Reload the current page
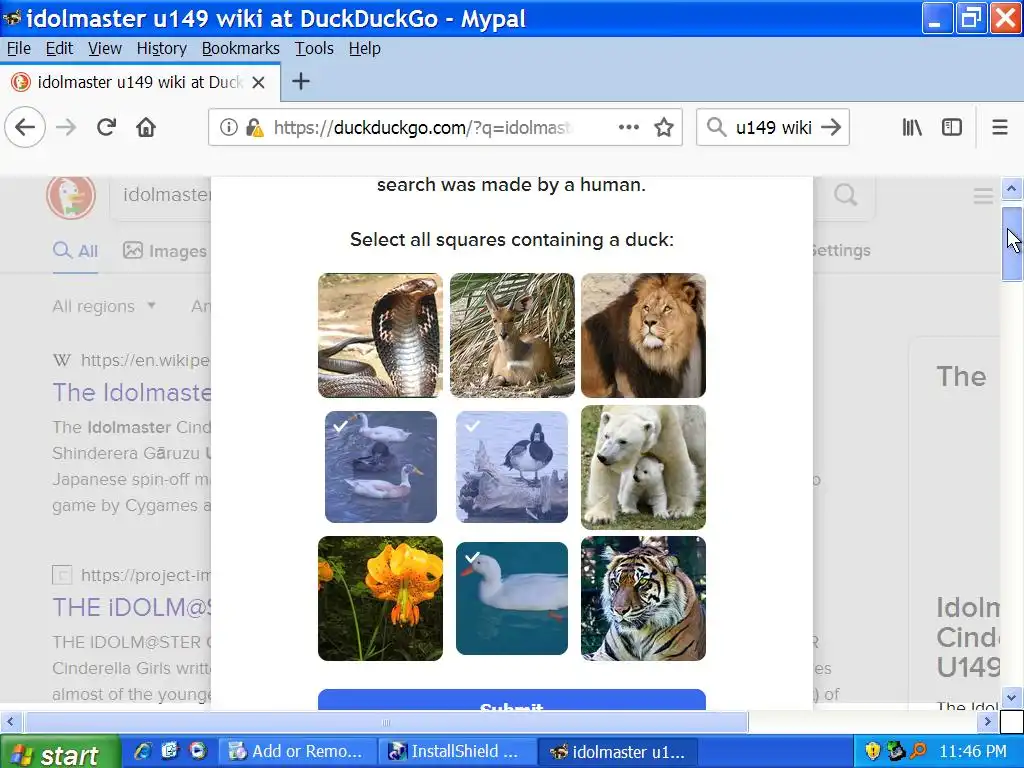This screenshot has height=768, width=1024. click(x=106, y=127)
